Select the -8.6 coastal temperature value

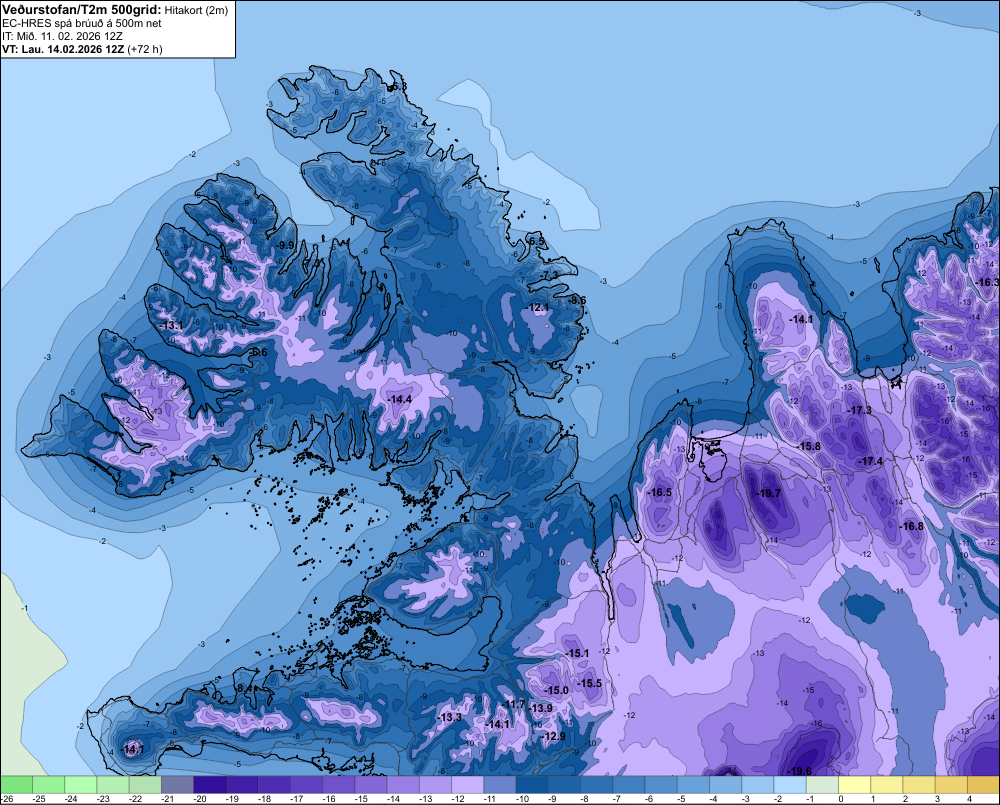pyautogui.click(x=577, y=300)
